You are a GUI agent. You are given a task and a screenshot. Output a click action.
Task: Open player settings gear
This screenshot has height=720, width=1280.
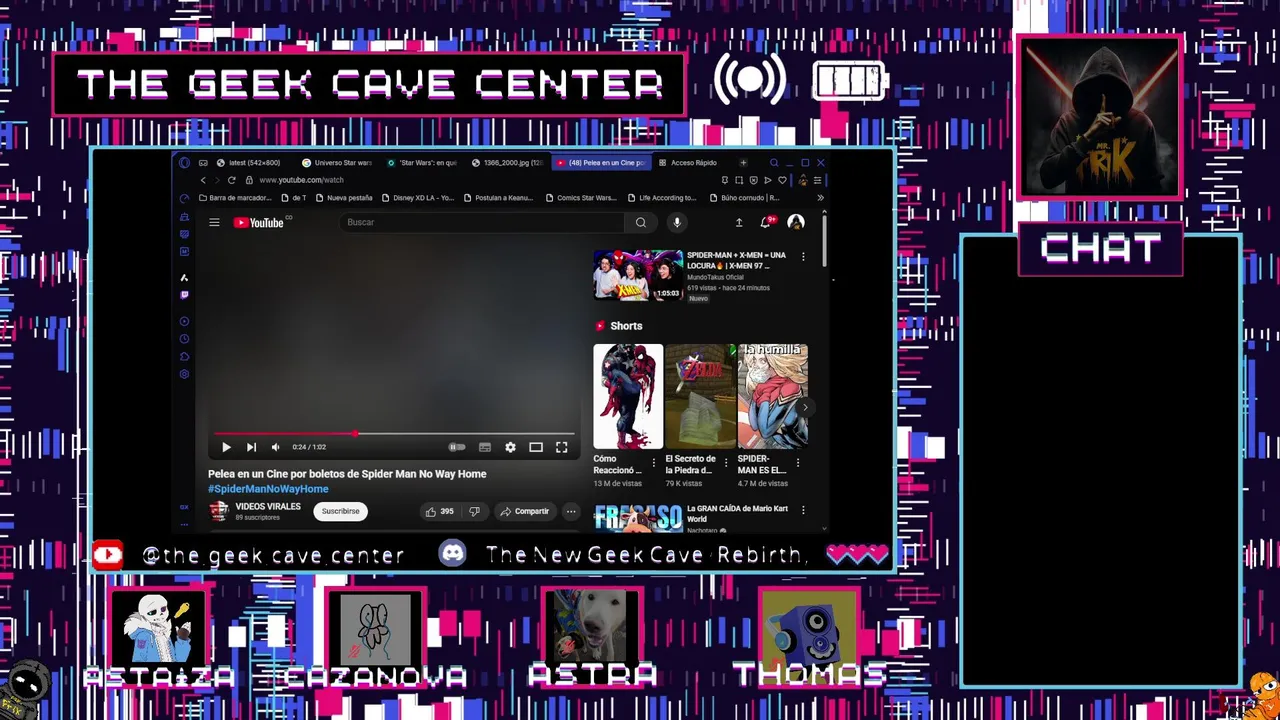tap(510, 447)
